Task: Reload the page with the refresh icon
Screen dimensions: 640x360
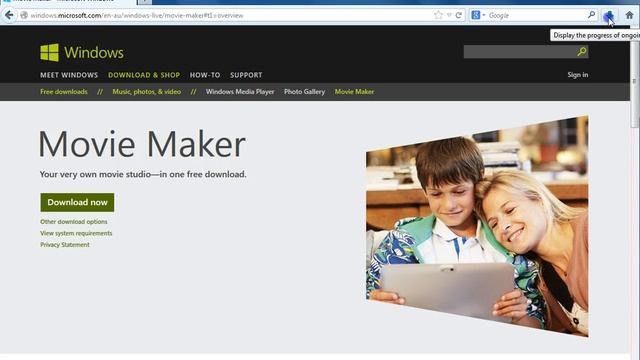Action: (x=458, y=16)
